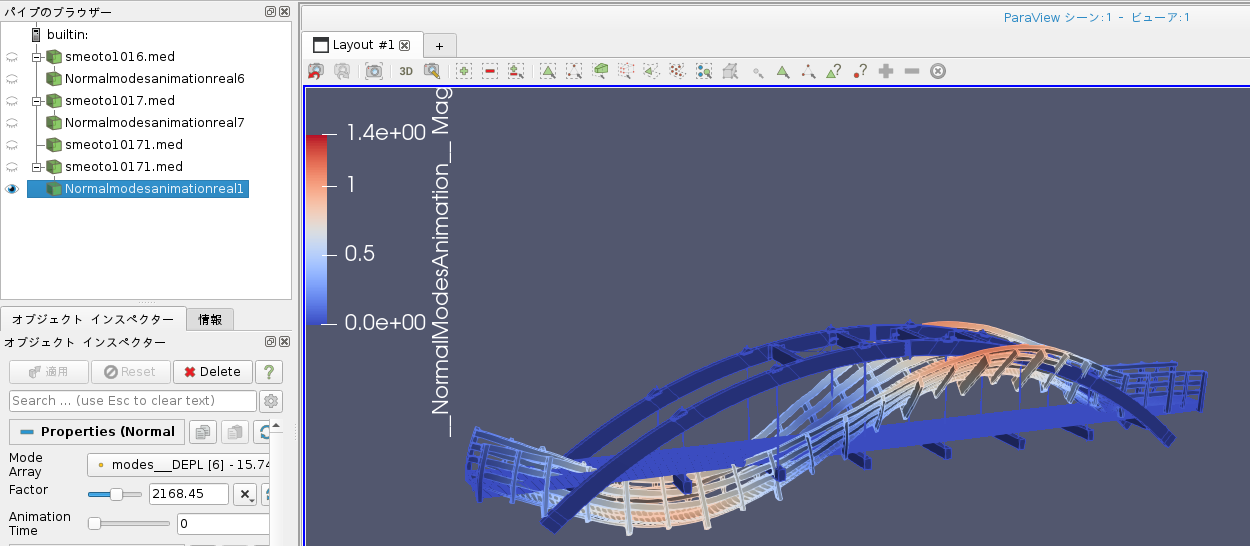Add a new layout tab with plus

point(439,46)
